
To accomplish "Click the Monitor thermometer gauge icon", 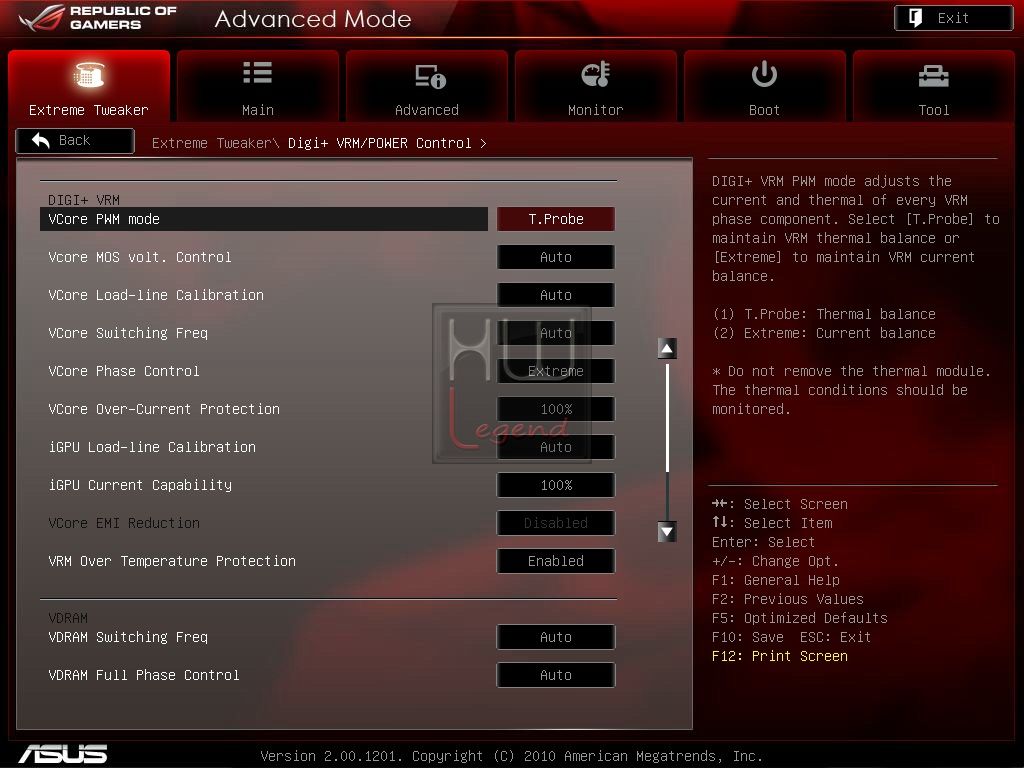I will pos(596,74).
